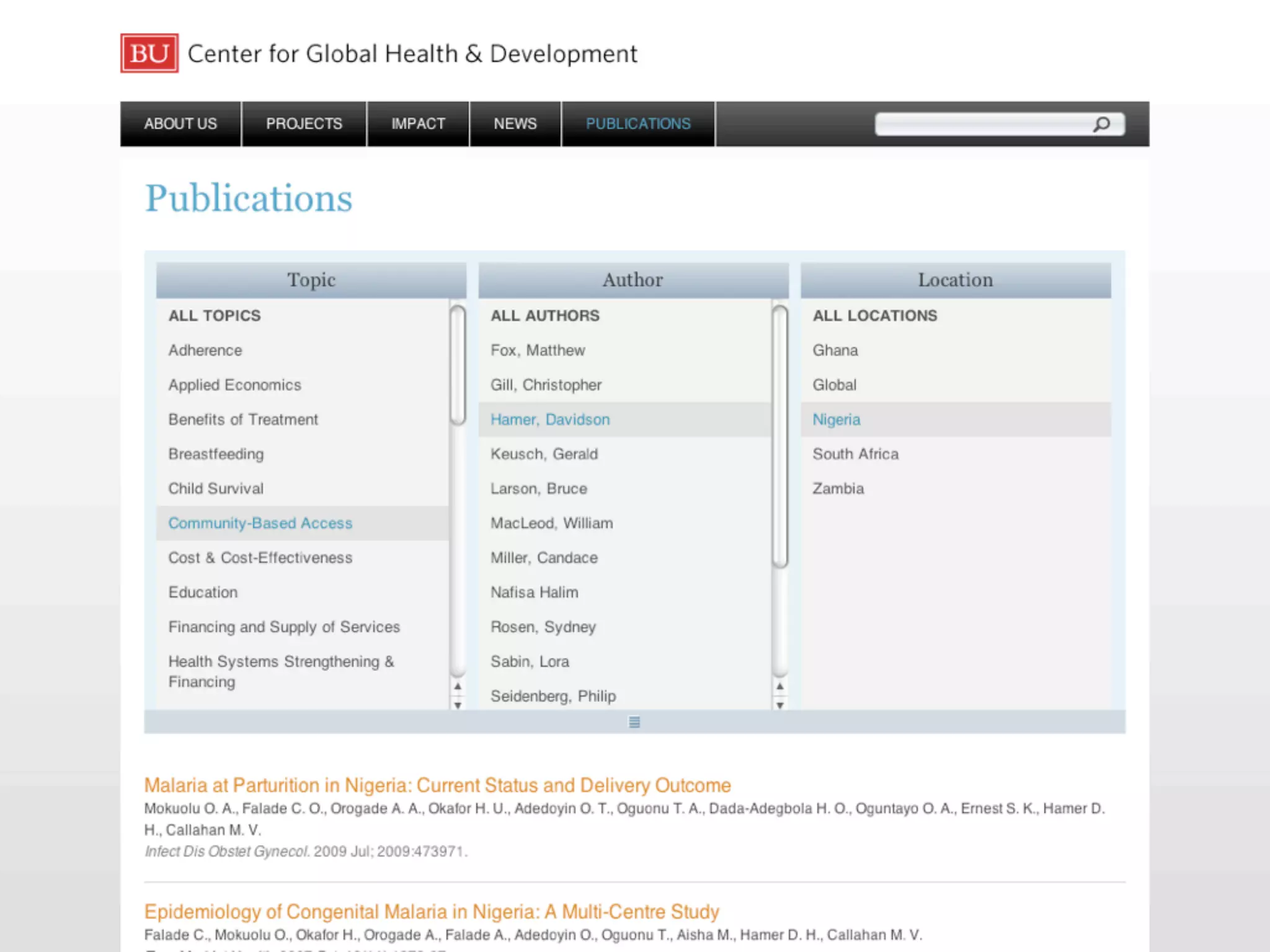Click the magnifying glass search icon
This screenshot has width=1270, height=952.
click(x=1101, y=125)
